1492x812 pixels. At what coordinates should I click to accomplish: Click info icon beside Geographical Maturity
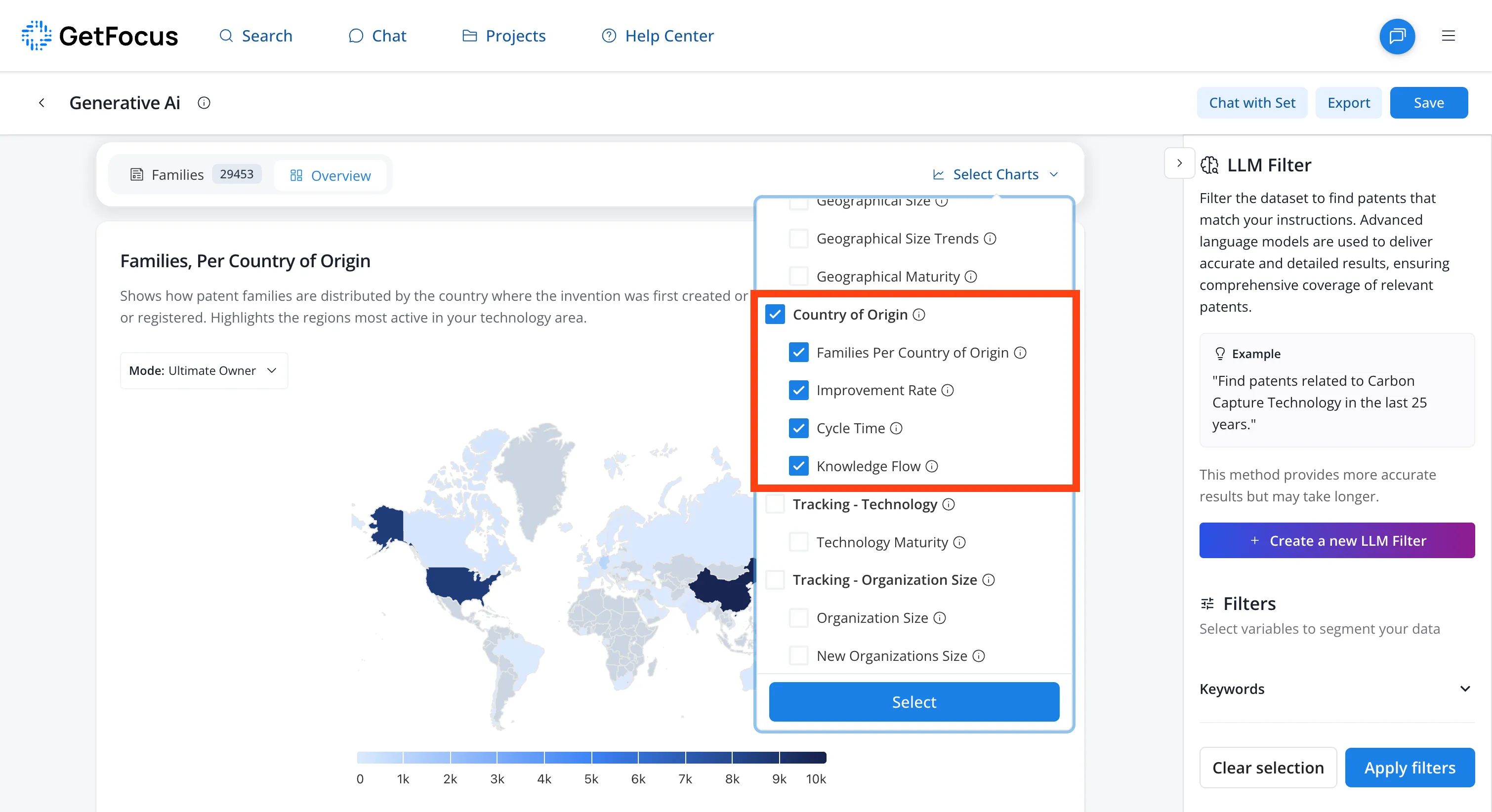tap(971, 277)
